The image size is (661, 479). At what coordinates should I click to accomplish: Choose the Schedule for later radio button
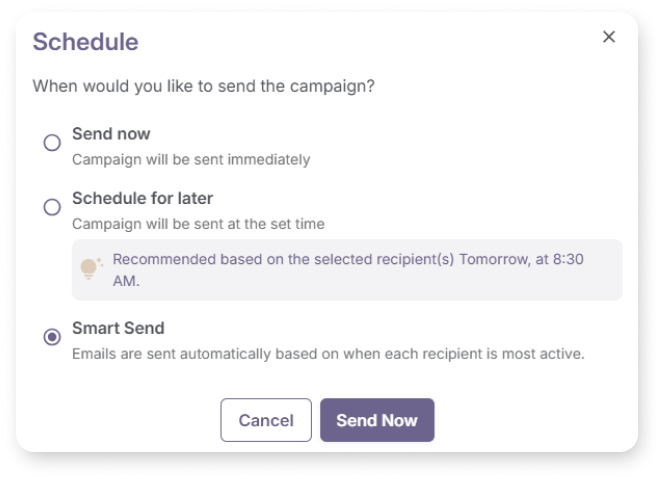point(52,207)
